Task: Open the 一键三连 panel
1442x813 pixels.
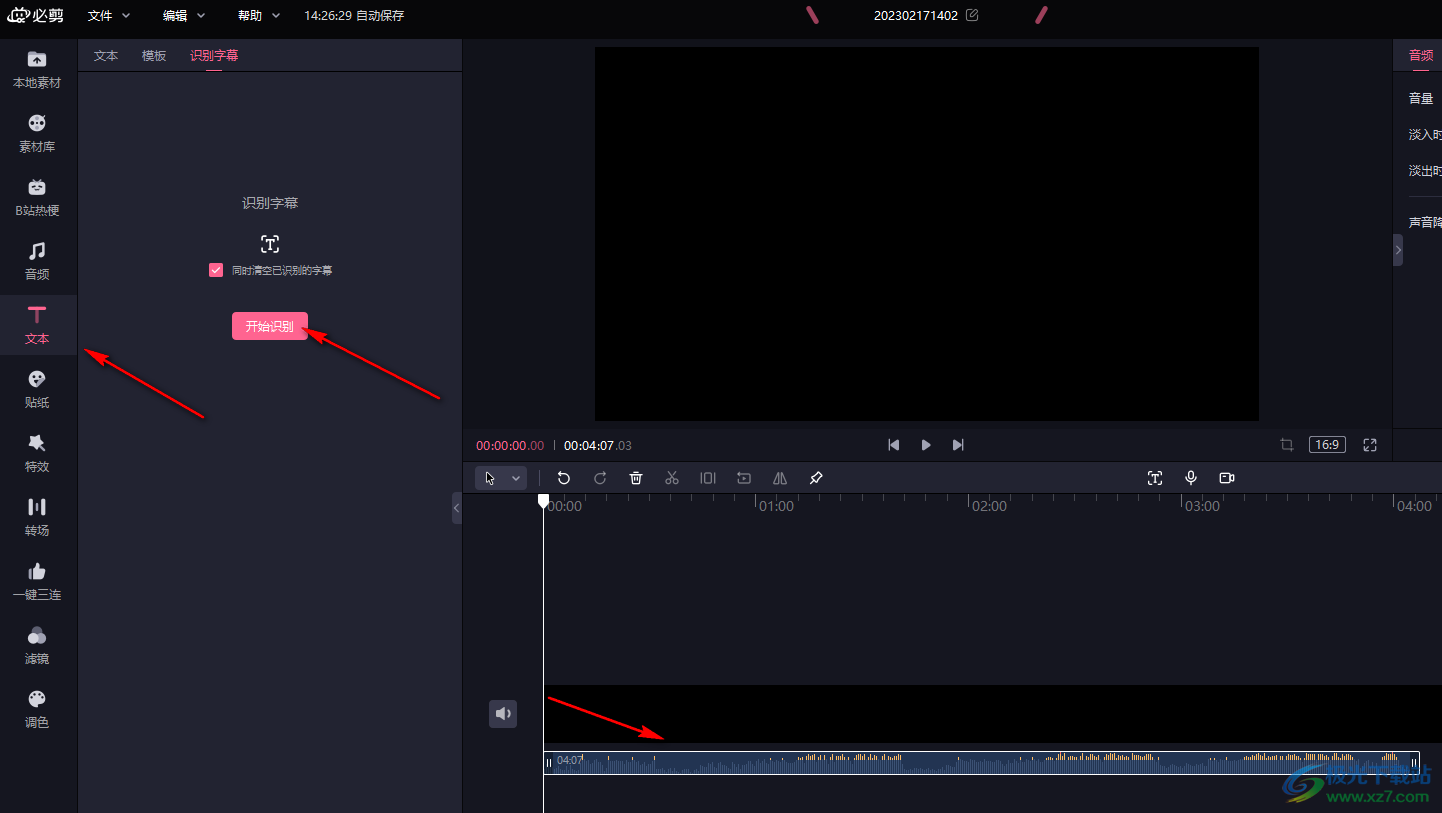Action: click(37, 581)
